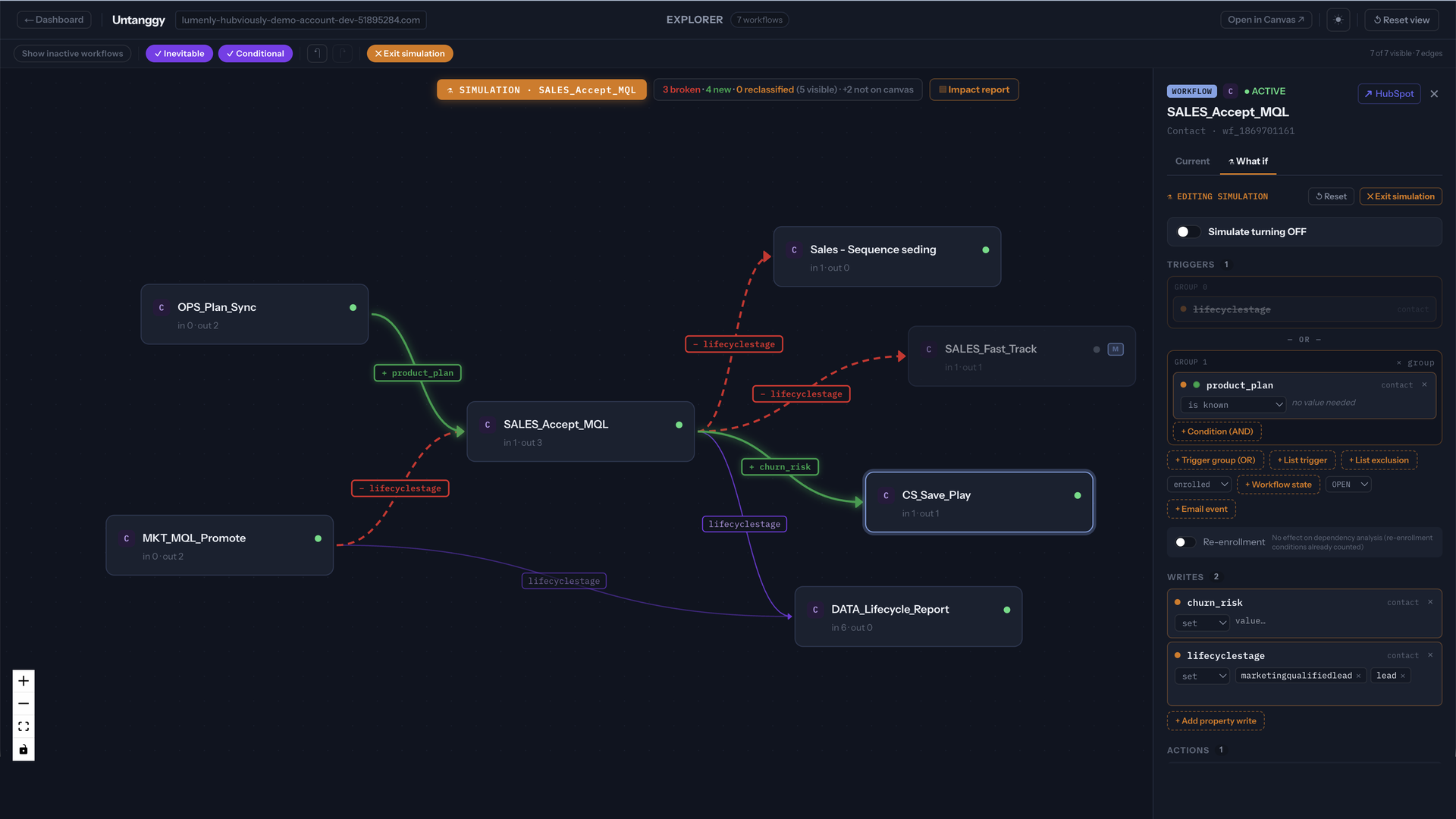Open workflow in HubSpot
The image size is (1456, 819).
tap(1389, 94)
